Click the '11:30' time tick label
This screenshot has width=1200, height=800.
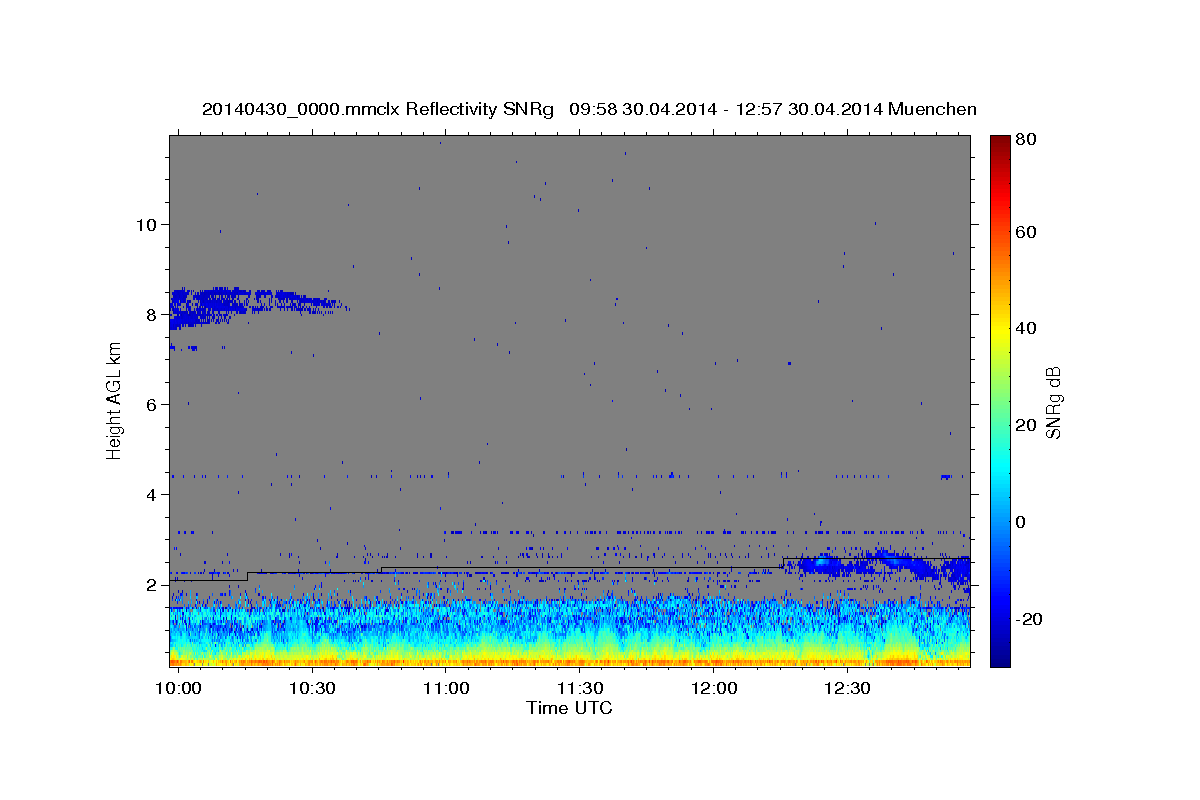click(580, 689)
